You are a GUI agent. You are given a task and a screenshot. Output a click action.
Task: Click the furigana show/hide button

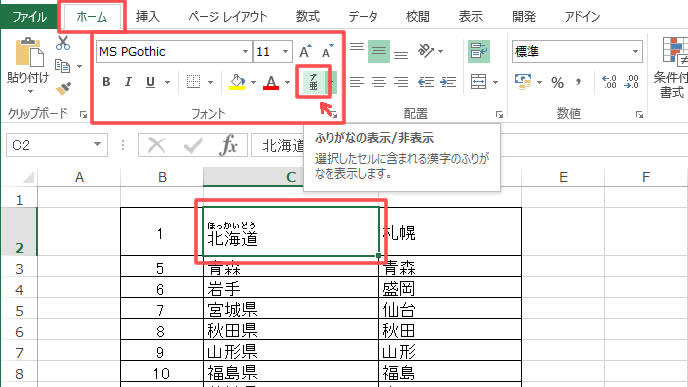pyautogui.click(x=313, y=82)
